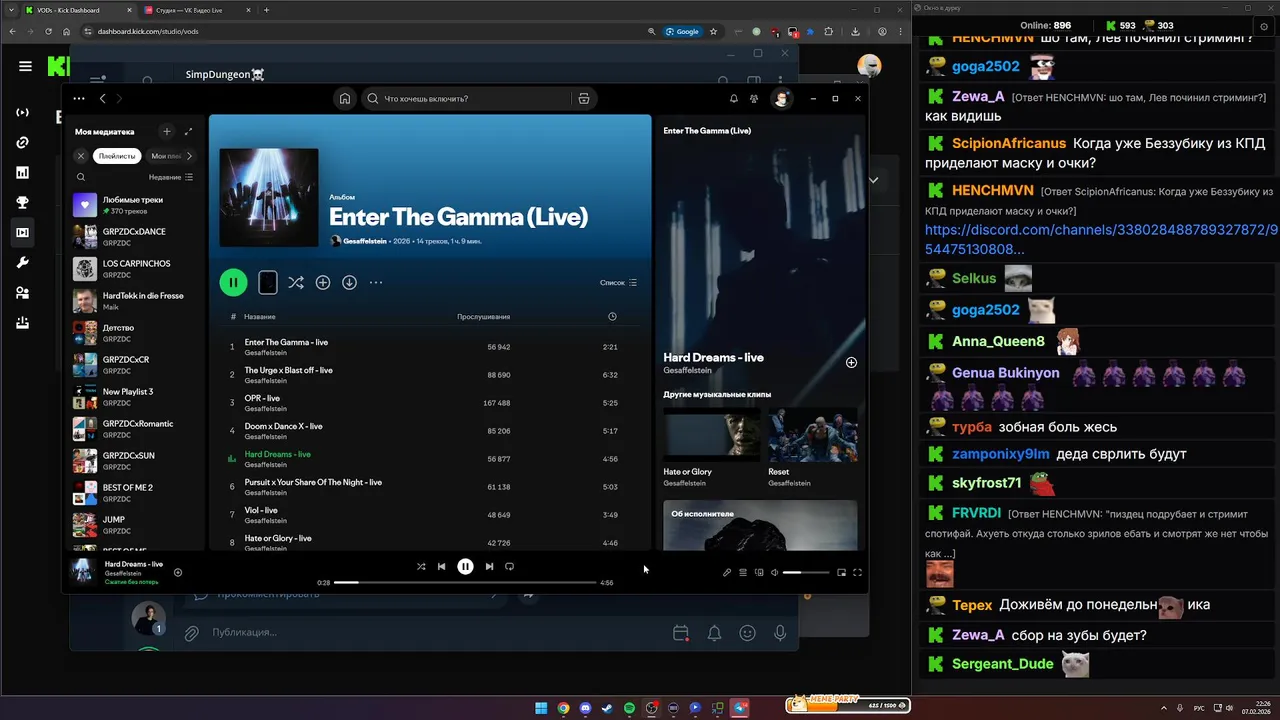Expand the library panel with arrows icon
This screenshot has height=720, width=1280.
(x=188, y=131)
